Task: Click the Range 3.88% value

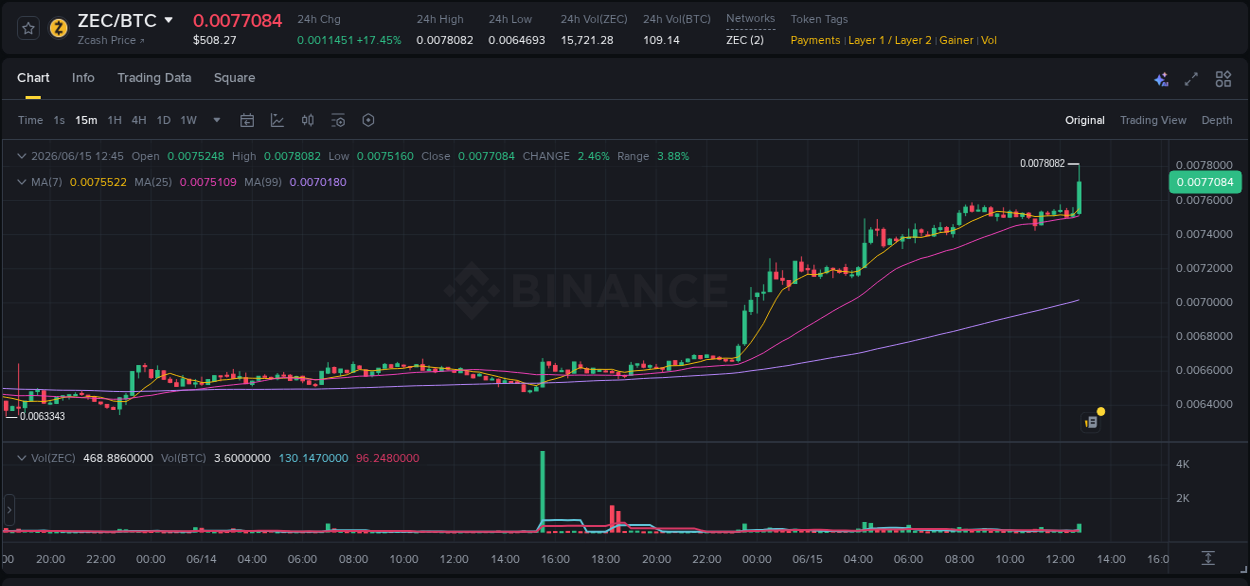Action: (x=673, y=156)
